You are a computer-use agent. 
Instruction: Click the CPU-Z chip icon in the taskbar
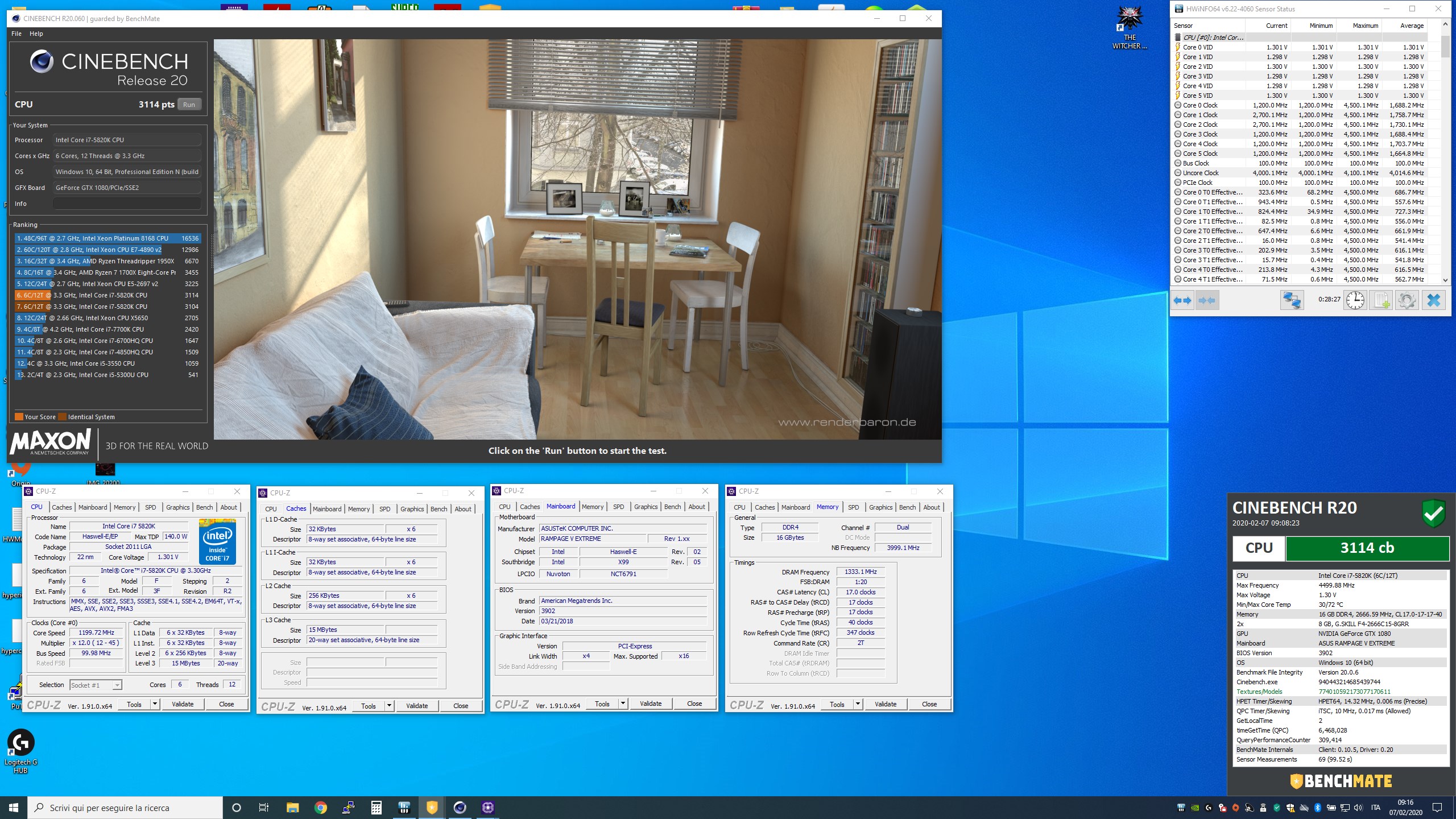pos(487,808)
